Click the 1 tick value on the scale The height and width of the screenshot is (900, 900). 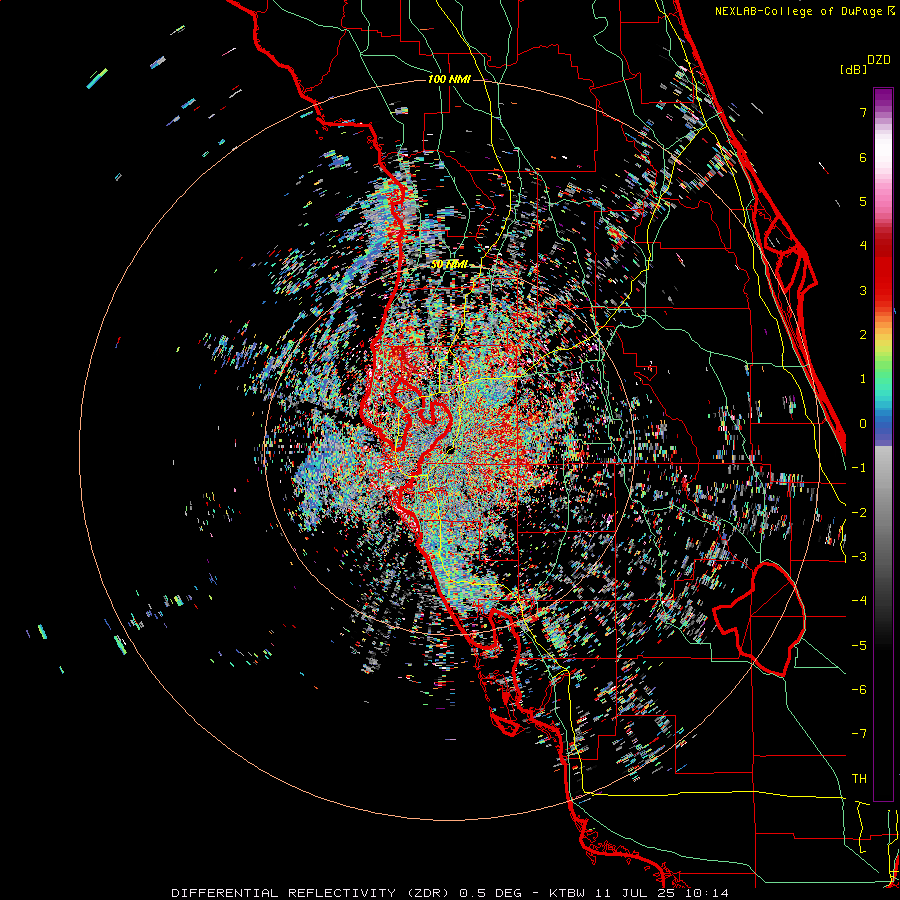[x=863, y=379]
